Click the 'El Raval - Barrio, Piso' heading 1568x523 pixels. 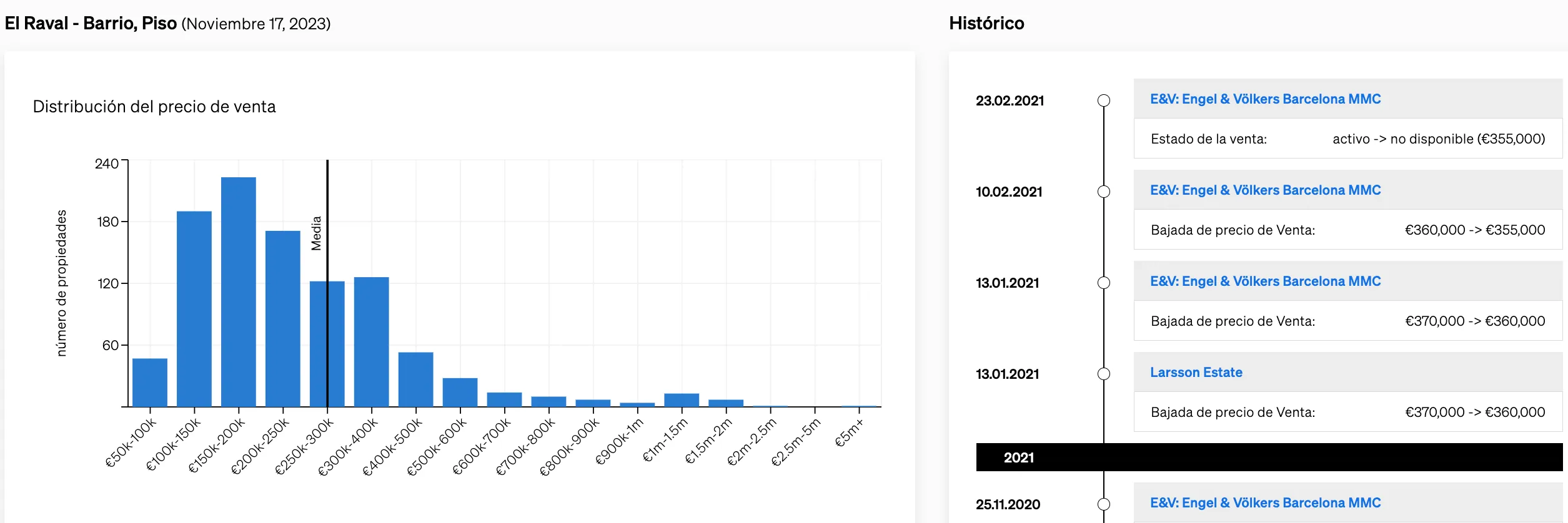point(91,24)
